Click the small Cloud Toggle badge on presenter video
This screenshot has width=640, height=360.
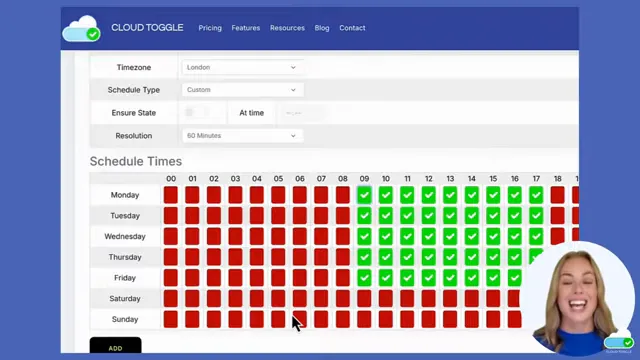(x=619, y=343)
